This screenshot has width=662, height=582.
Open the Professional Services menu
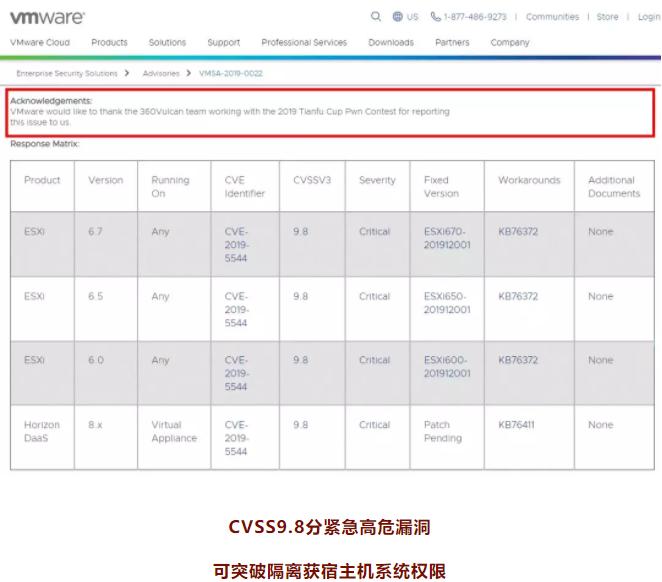click(304, 42)
